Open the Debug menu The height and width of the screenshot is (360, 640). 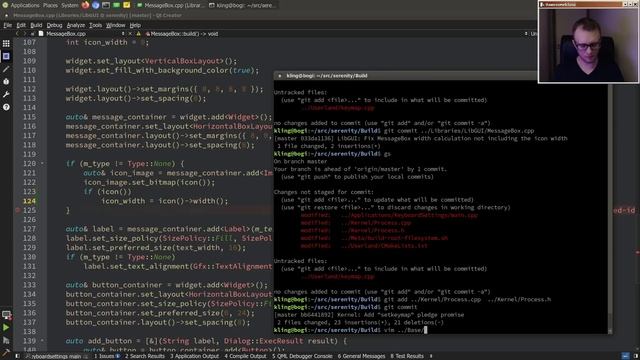pyautogui.click(x=54, y=25)
